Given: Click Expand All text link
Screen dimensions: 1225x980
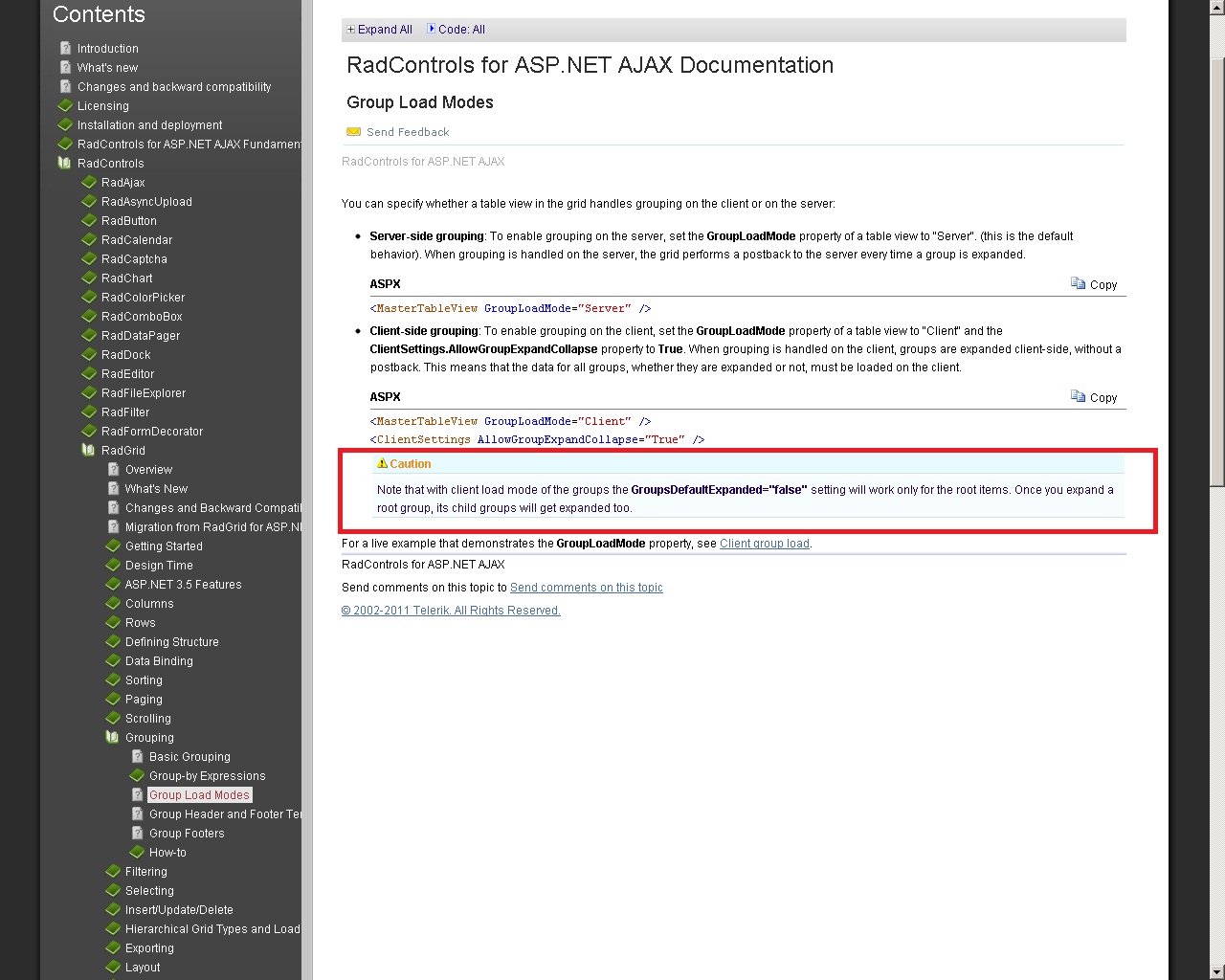Looking at the screenshot, I should click(385, 30).
